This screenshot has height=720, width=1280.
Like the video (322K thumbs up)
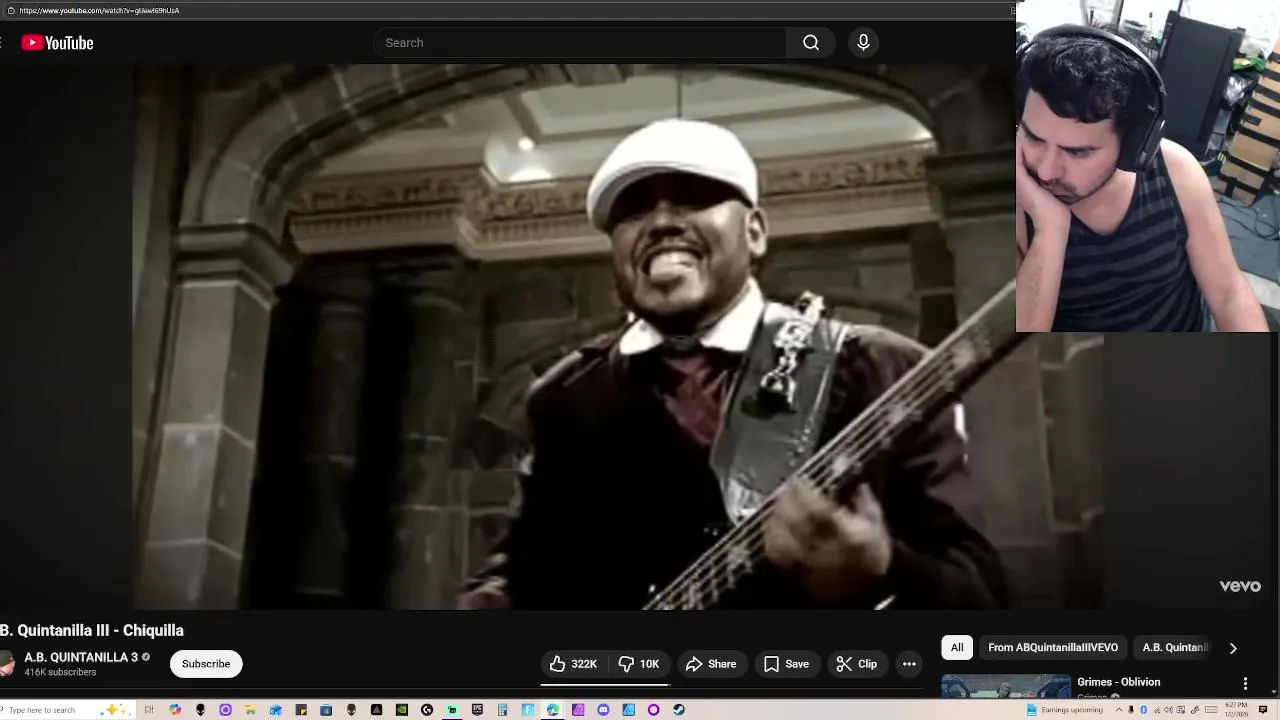point(574,664)
